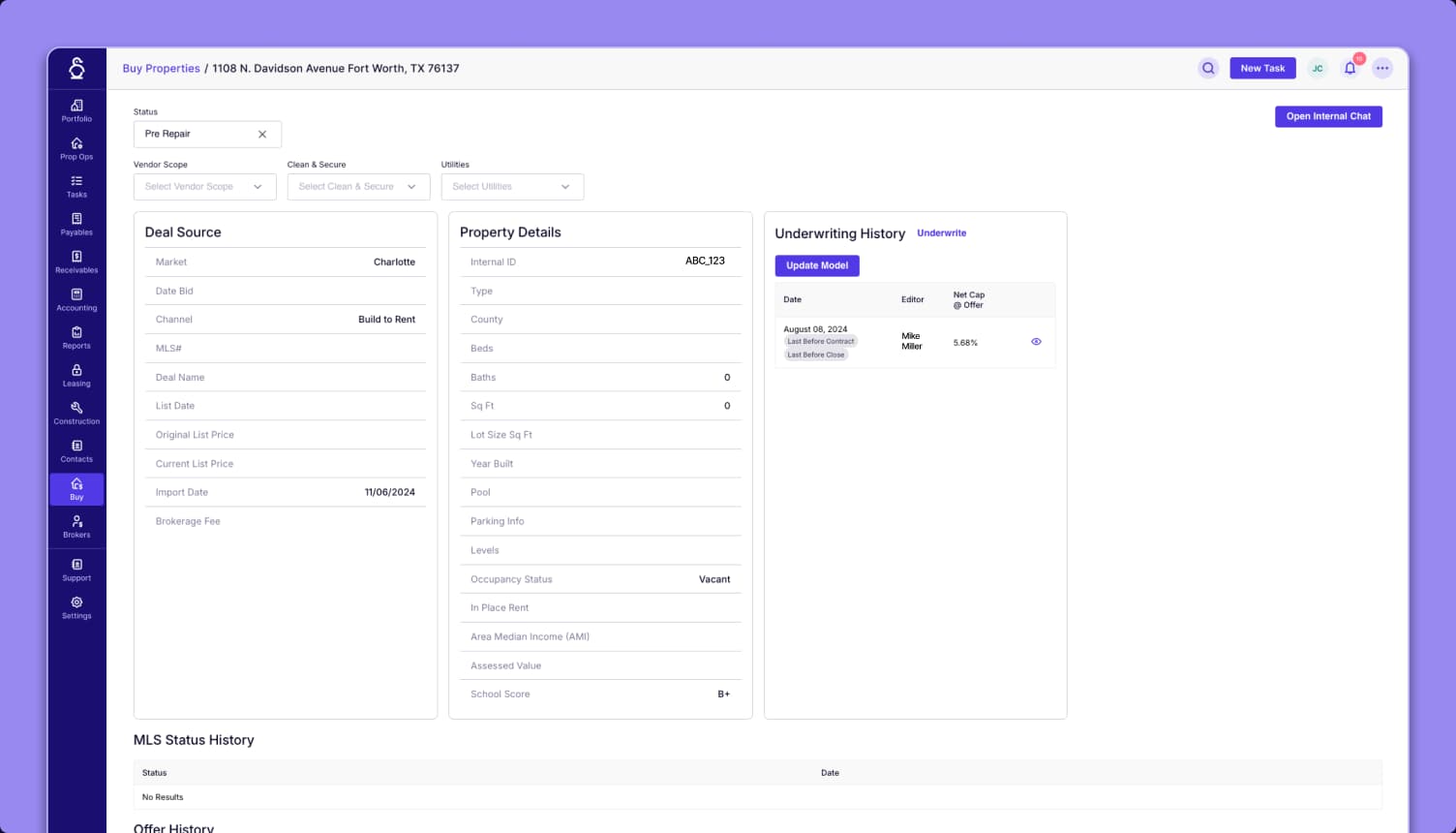
Task: Open the Tasks section from the sidebar
Action: click(x=76, y=186)
